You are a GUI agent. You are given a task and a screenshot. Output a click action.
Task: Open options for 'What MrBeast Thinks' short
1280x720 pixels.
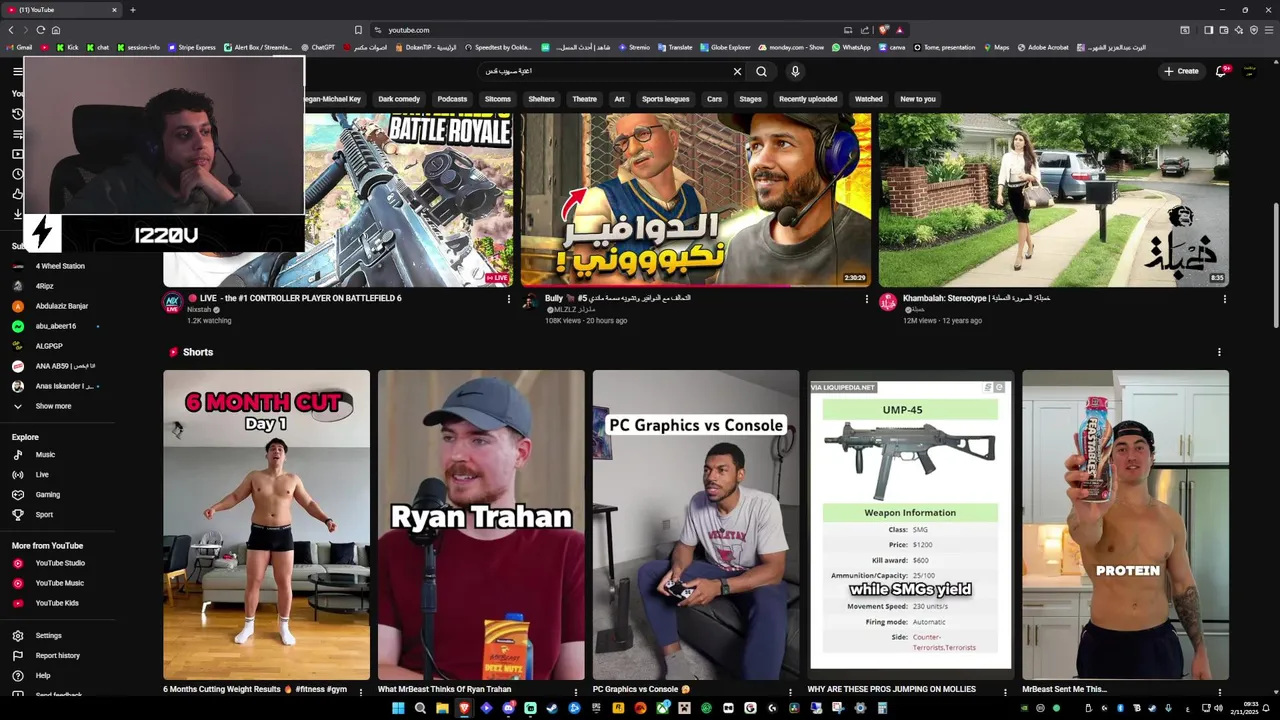point(575,691)
